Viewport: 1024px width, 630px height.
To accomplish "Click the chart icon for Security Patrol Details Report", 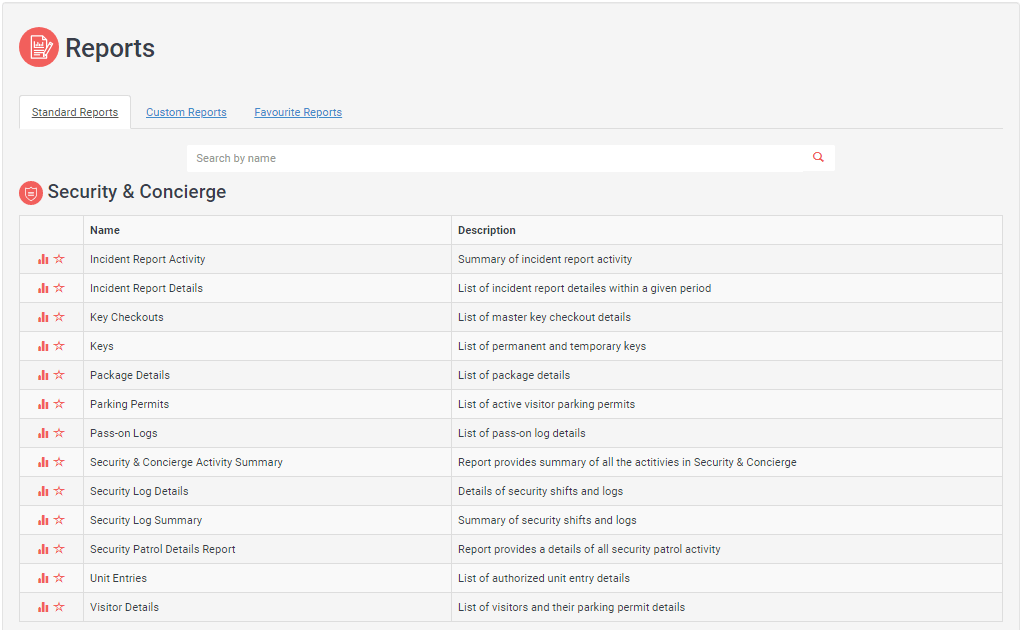I will click(43, 549).
